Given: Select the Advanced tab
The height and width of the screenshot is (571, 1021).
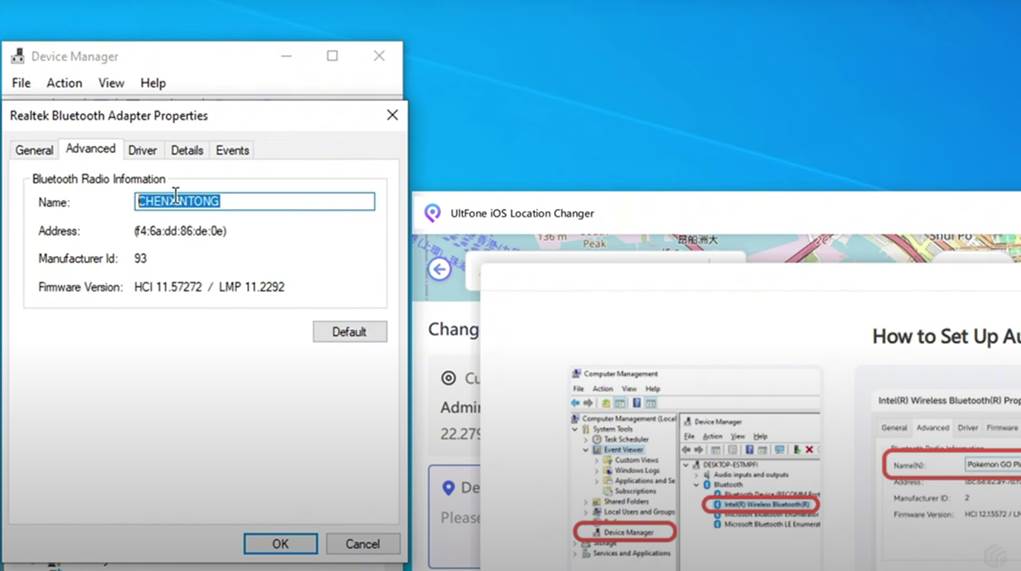Looking at the screenshot, I should (x=91, y=148).
